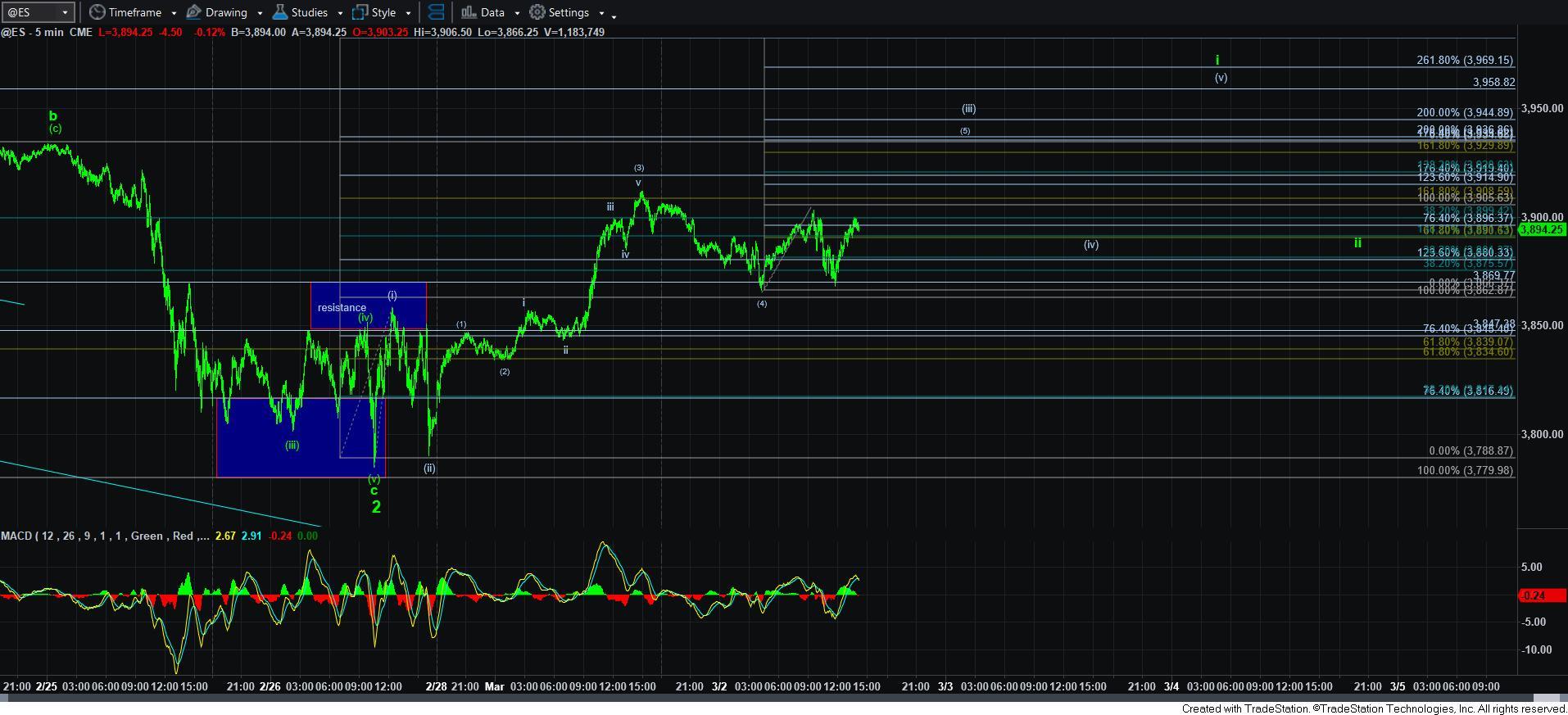Image resolution: width=1568 pixels, height=715 pixels.
Task: Open the Style menu label
Action: [x=383, y=12]
